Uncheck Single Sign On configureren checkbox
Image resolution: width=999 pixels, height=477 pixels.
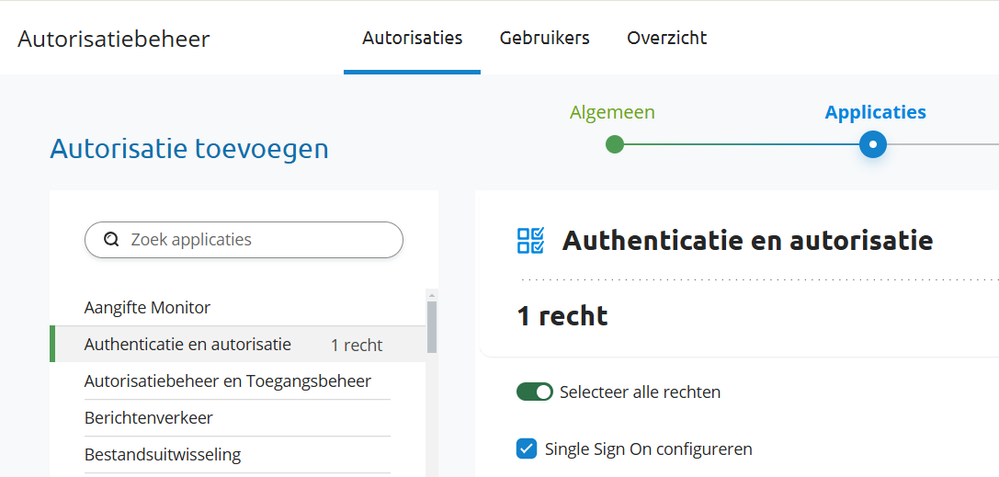click(x=527, y=448)
